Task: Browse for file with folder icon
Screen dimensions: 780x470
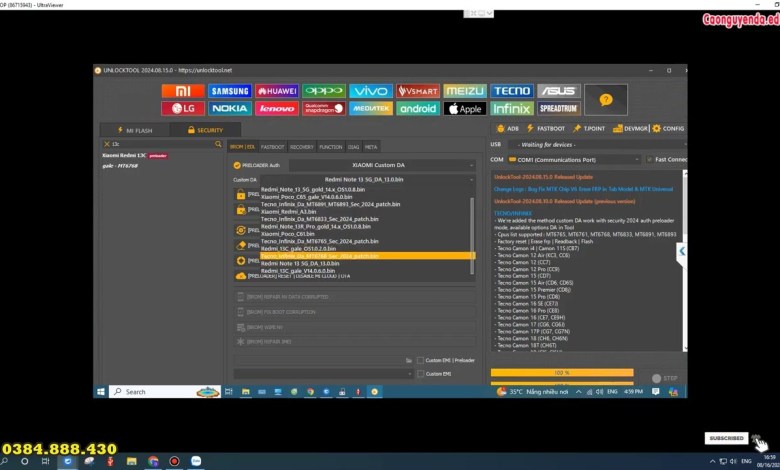Action: (x=409, y=360)
